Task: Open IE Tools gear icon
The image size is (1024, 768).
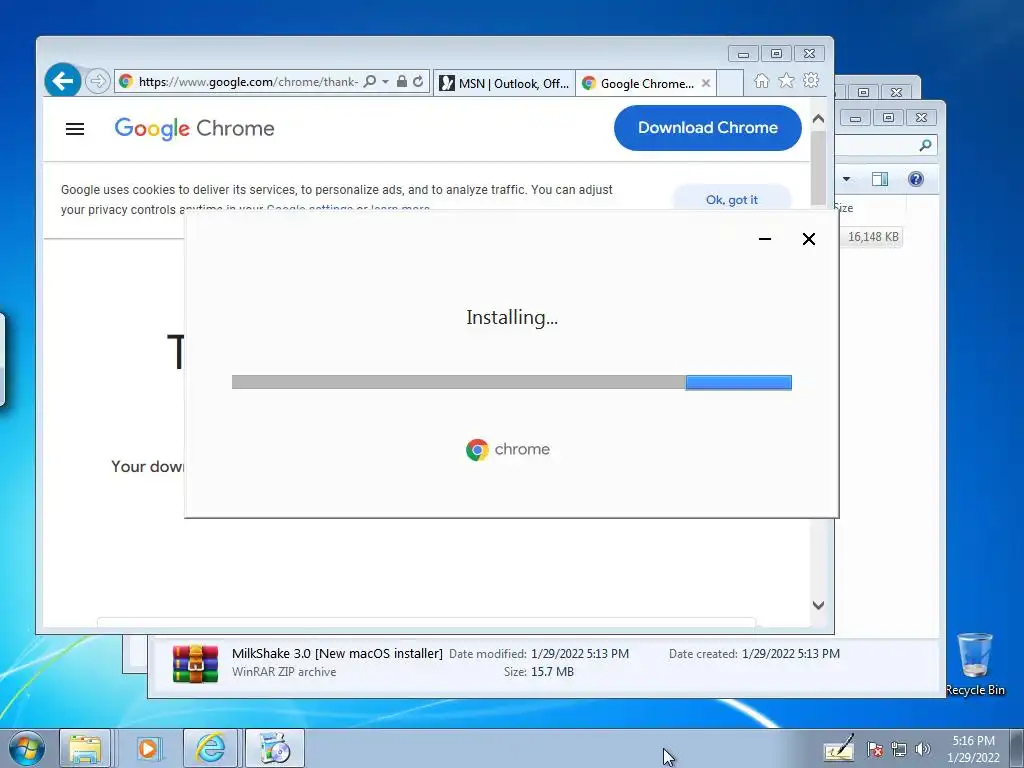Action: [811, 80]
